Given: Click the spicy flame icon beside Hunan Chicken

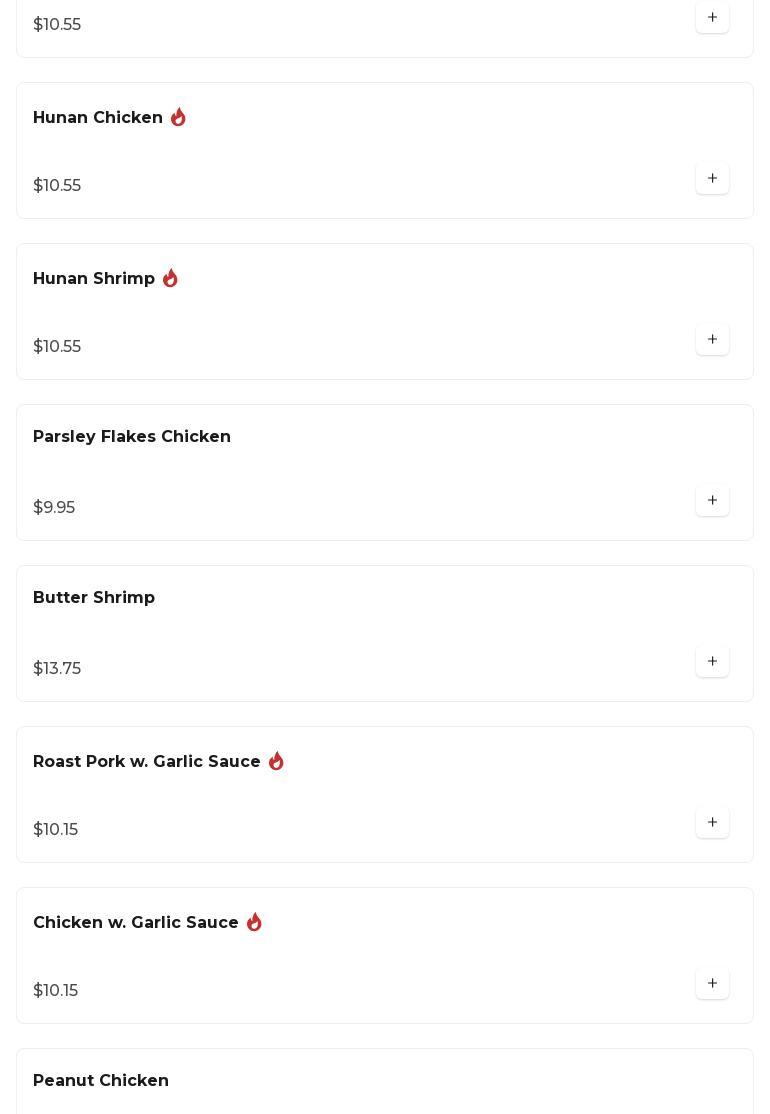Looking at the screenshot, I should (x=178, y=117).
